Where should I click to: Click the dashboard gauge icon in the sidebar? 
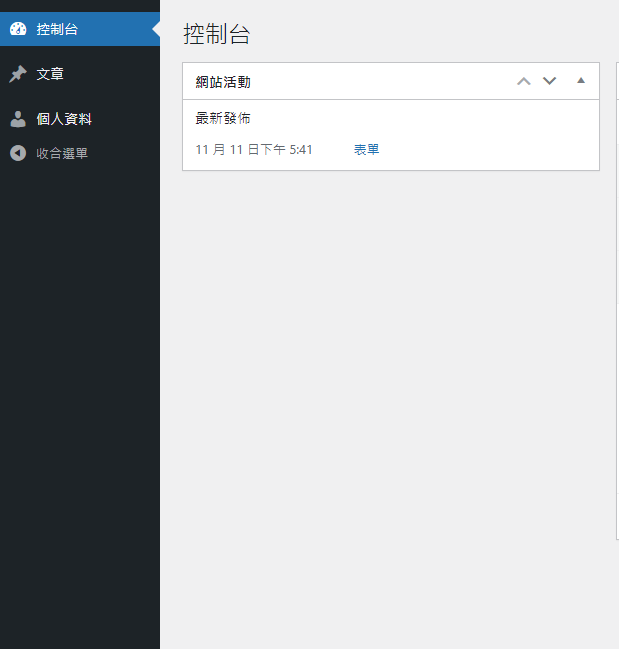[x=17, y=29]
